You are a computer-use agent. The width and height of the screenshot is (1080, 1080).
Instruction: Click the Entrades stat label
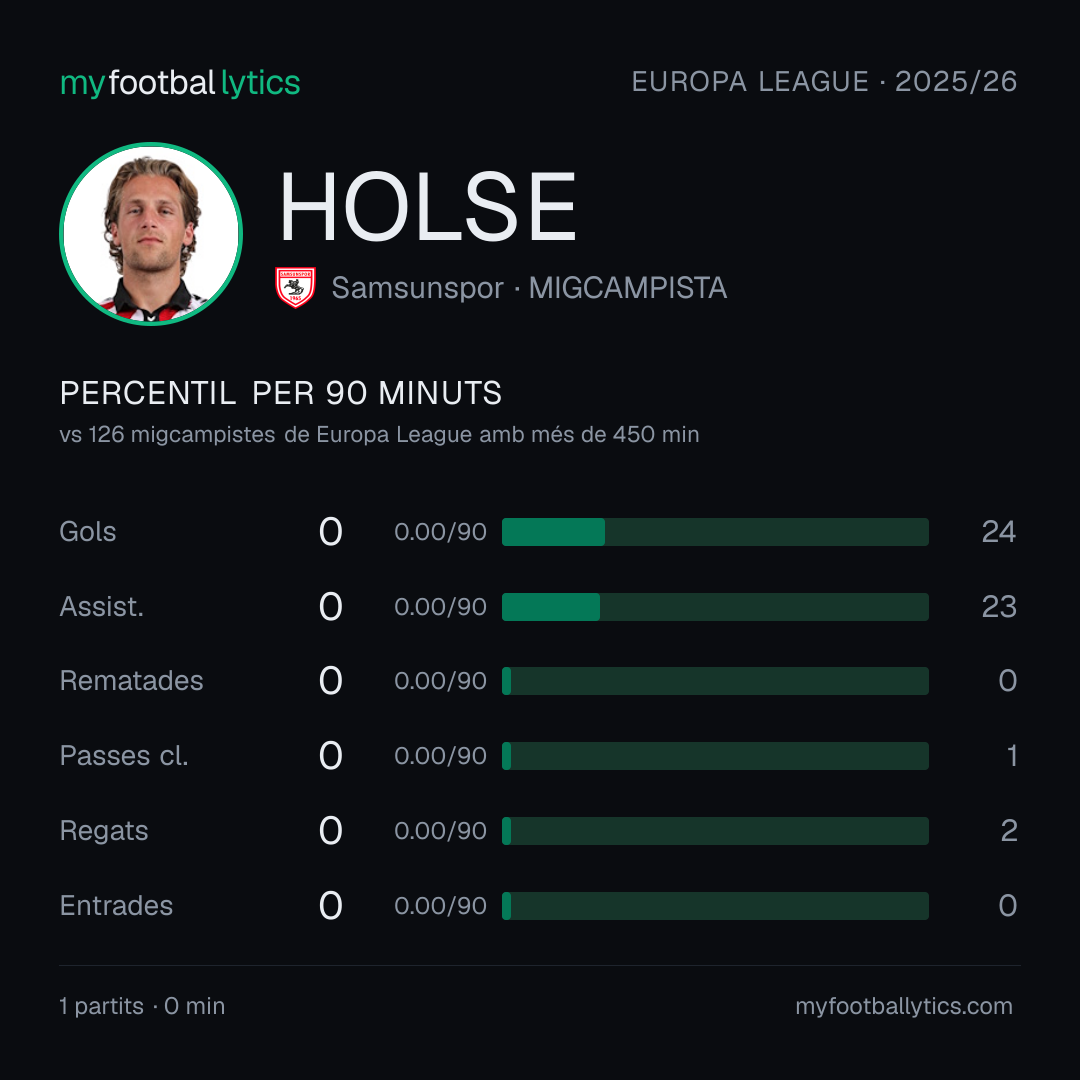click(116, 906)
